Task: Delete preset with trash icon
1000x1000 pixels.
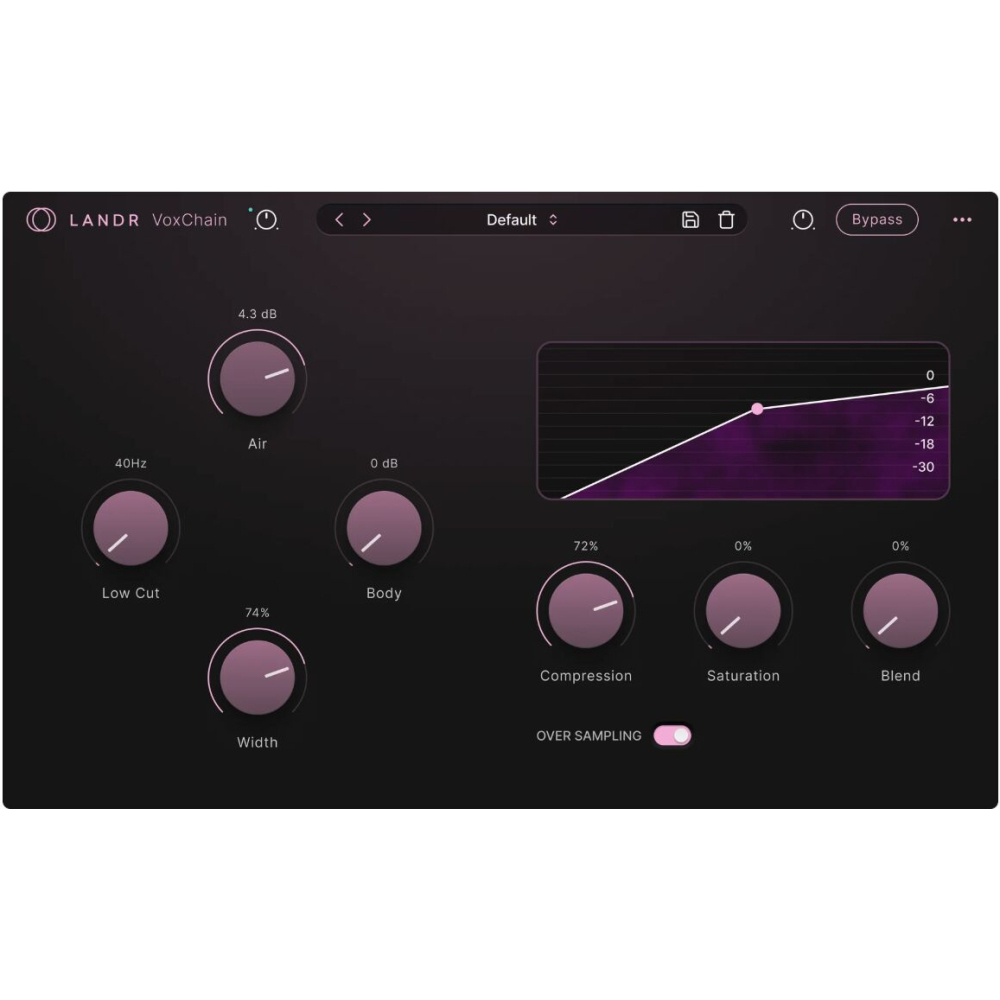Action: tap(726, 220)
